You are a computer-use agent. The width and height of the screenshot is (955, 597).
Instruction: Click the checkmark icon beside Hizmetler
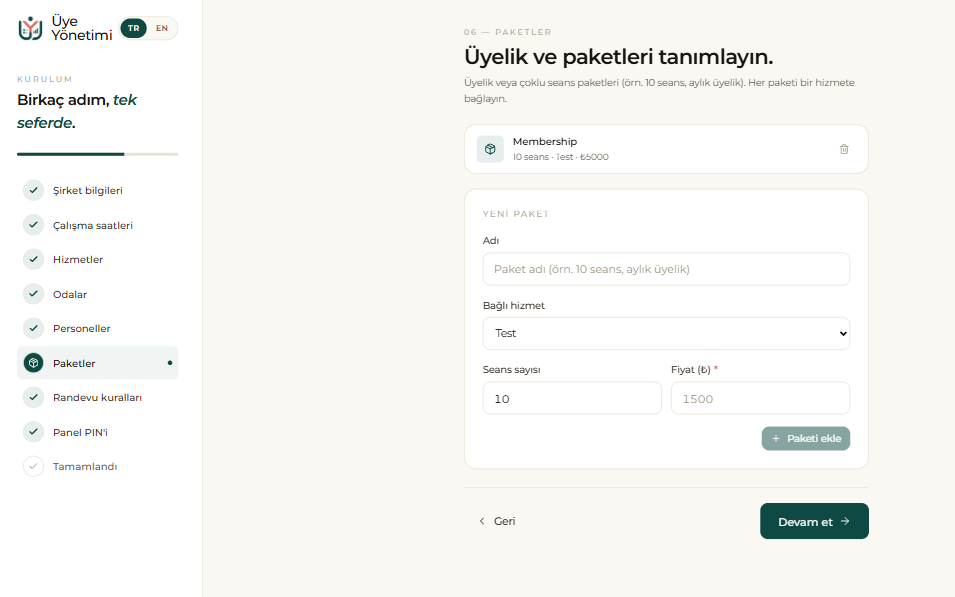coord(33,260)
